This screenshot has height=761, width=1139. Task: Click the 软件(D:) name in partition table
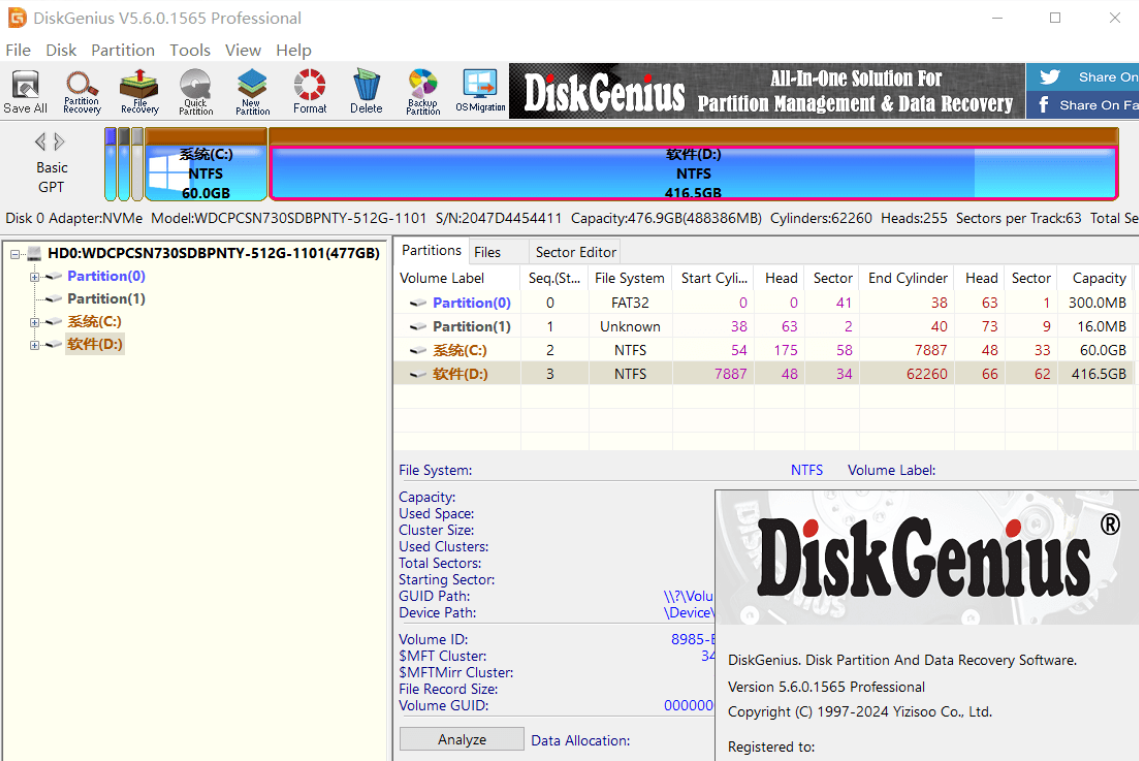(x=460, y=375)
